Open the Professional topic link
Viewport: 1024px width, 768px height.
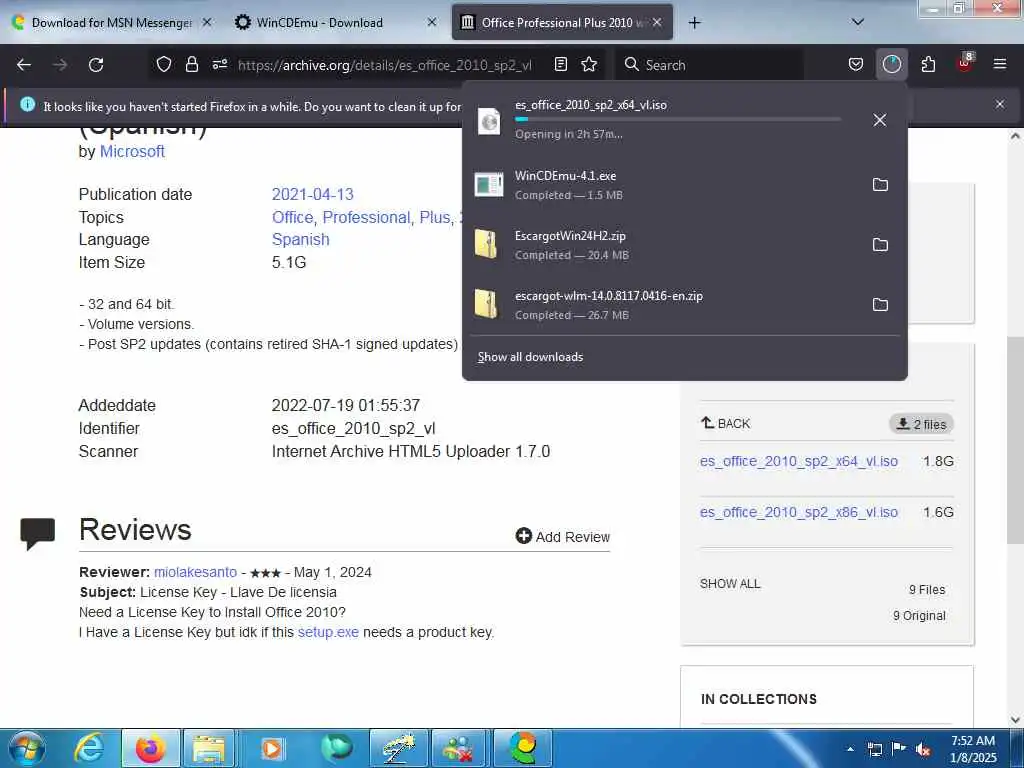click(x=368, y=217)
